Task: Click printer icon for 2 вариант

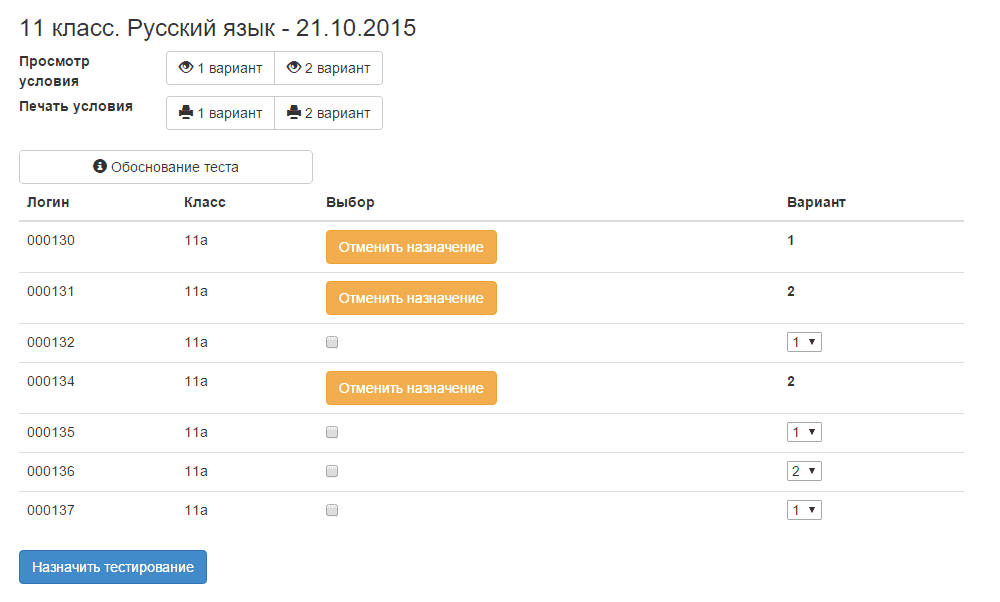Action: click(294, 113)
